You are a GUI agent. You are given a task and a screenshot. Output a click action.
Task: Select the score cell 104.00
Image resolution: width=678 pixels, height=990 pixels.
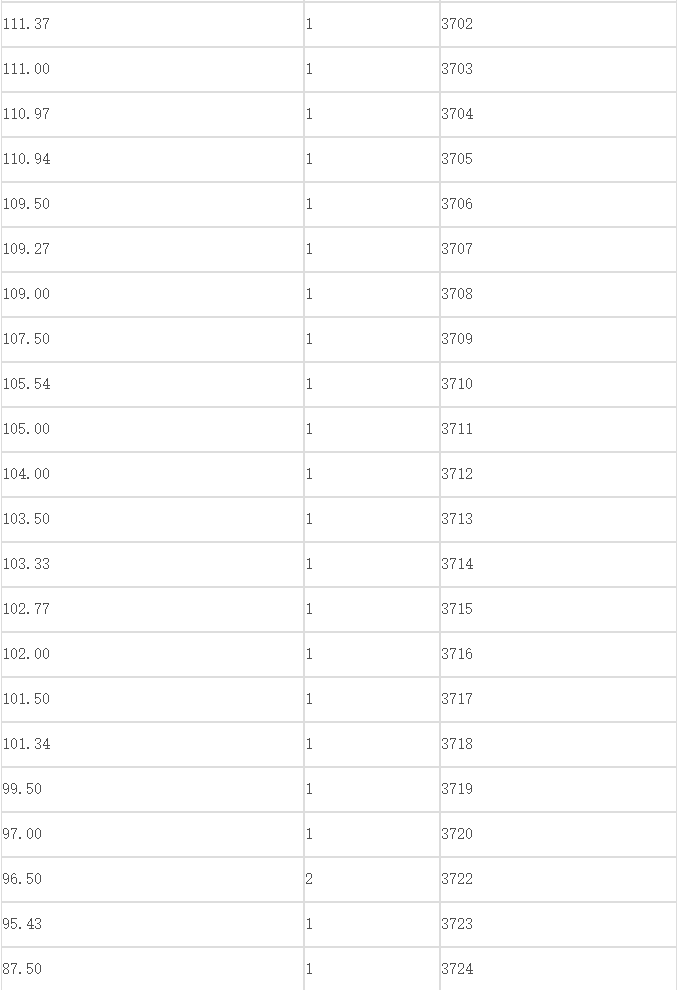(152, 474)
